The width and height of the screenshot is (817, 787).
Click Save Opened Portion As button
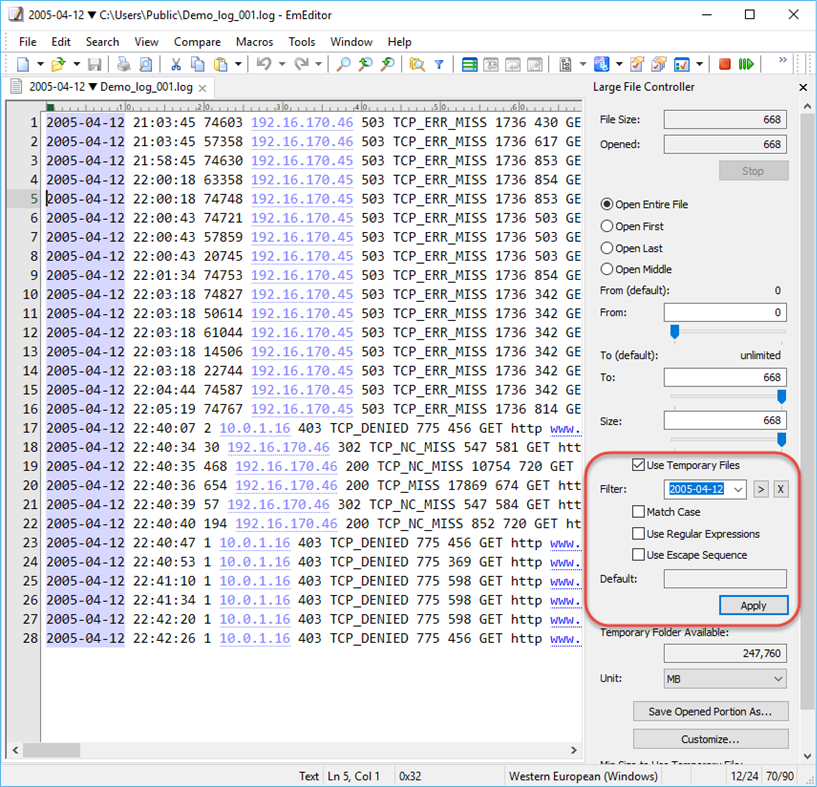711,711
